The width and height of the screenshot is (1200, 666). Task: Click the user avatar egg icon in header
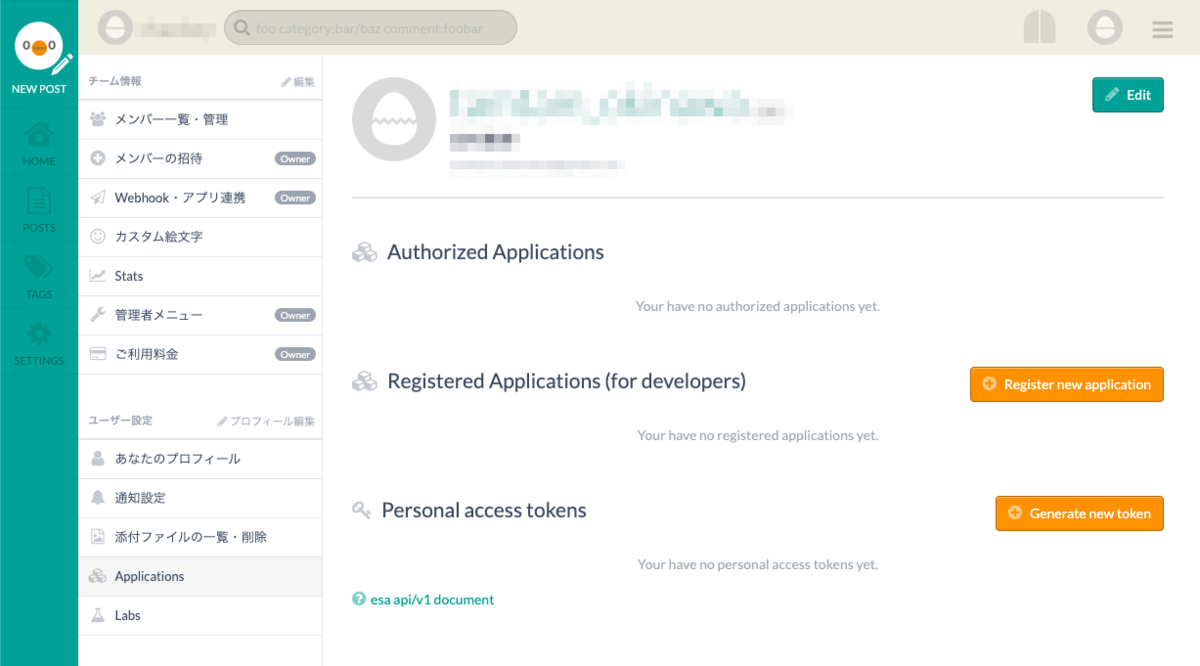(x=1105, y=28)
